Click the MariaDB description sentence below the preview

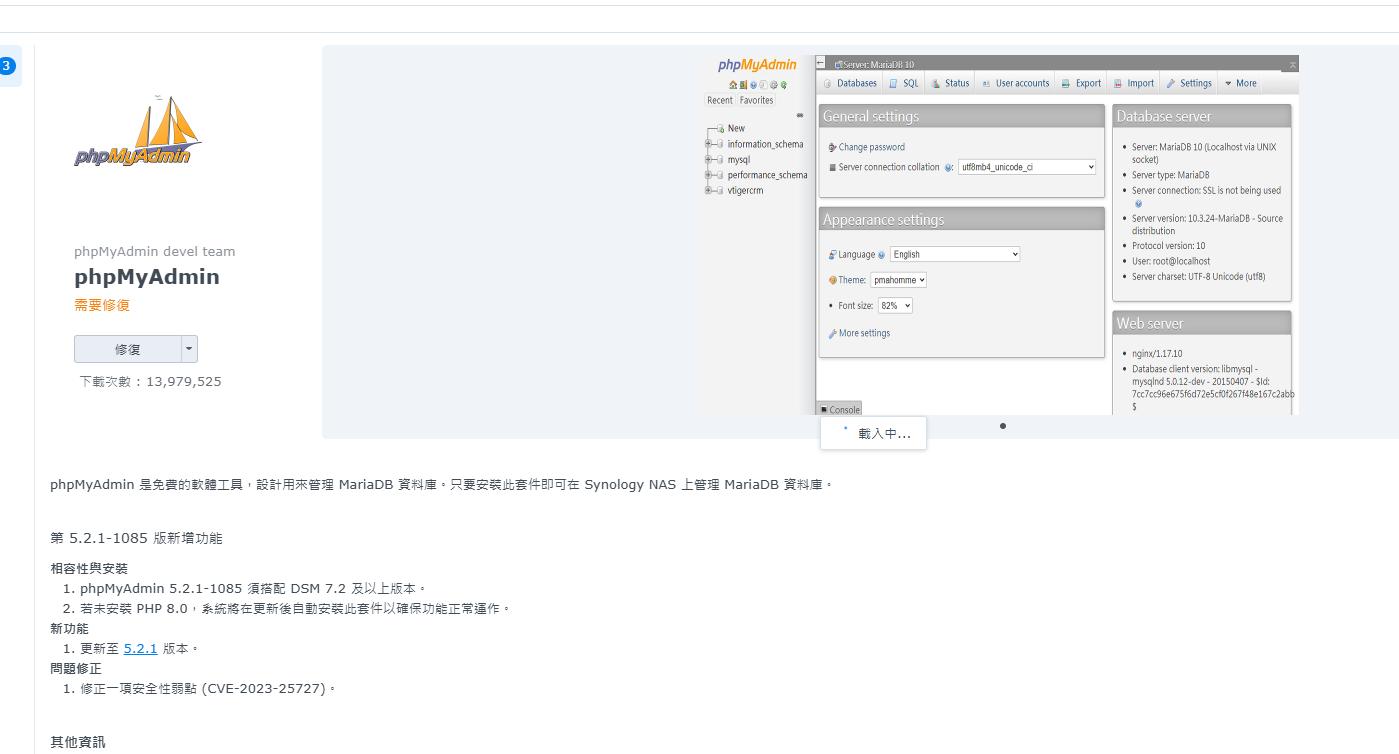[x=442, y=484]
